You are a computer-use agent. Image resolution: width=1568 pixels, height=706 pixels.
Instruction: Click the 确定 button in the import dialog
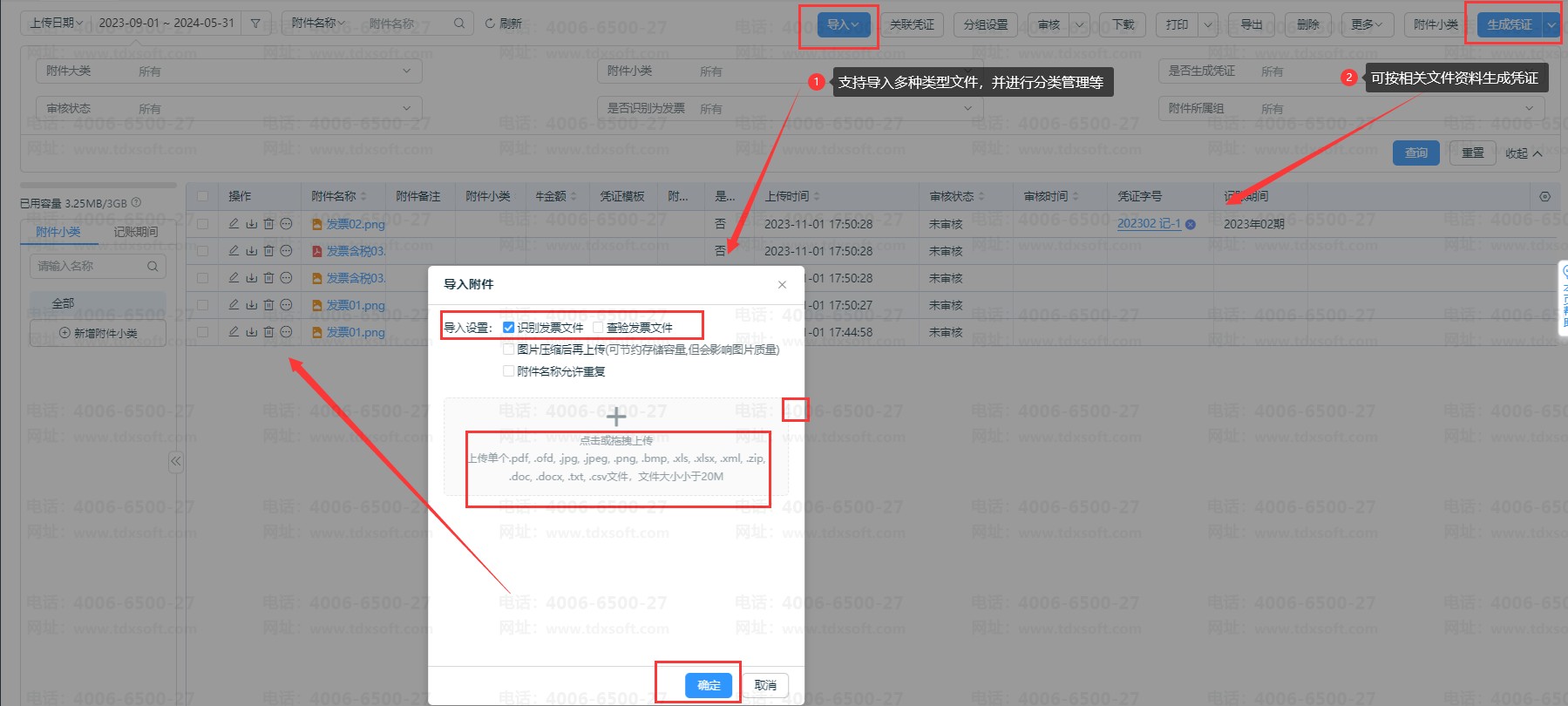click(x=709, y=685)
